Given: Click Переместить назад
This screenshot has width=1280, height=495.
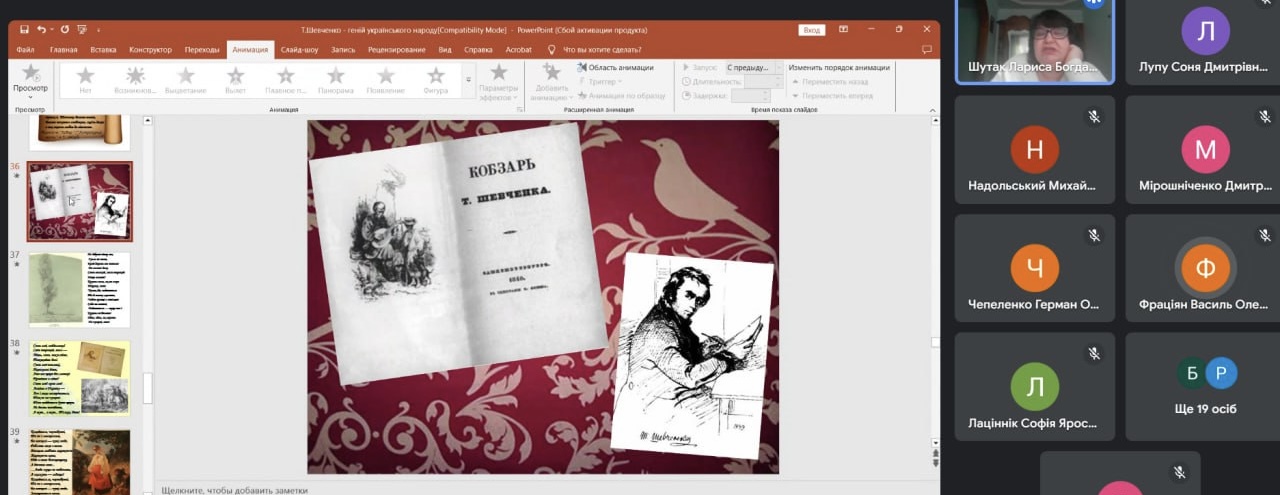Looking at the screenshot, I should 829,82.
